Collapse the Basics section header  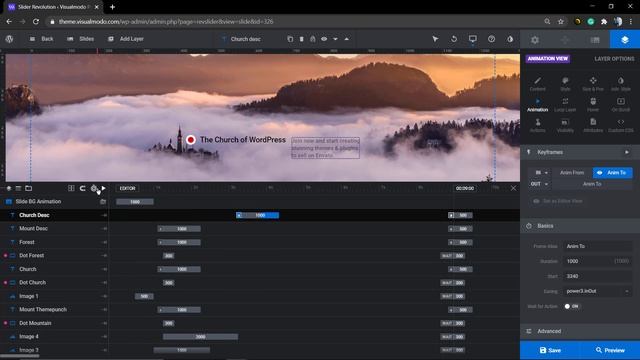pyautogui.click(x=580, y=226)
